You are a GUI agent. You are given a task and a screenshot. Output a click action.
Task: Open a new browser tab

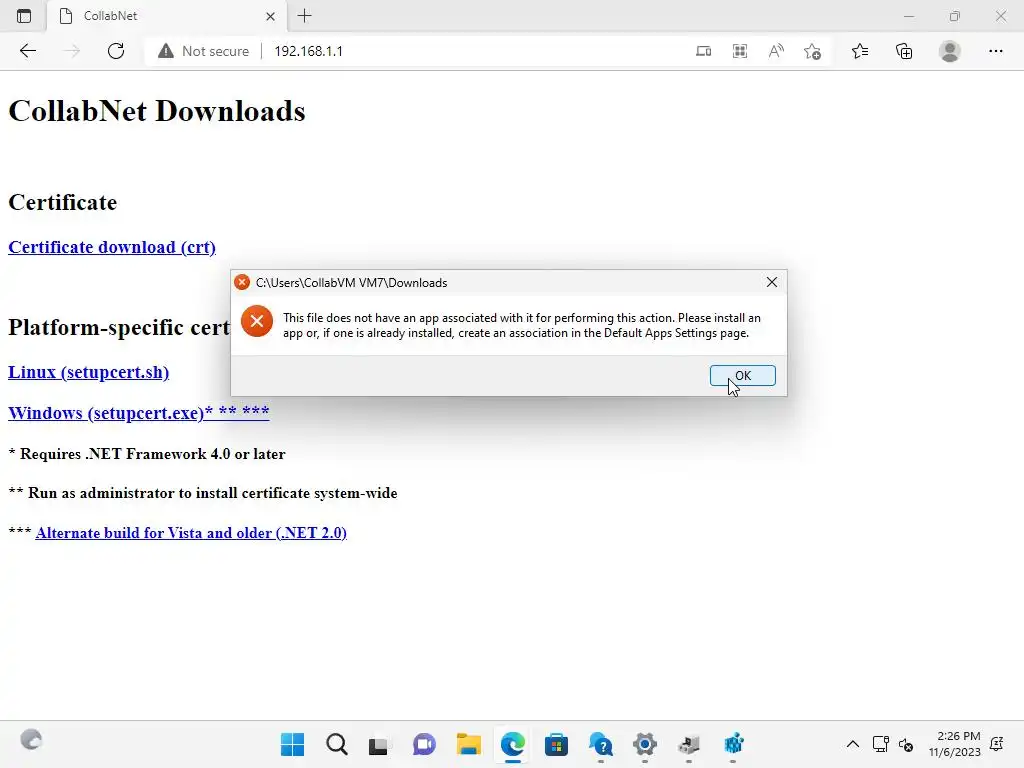point(304,16)
